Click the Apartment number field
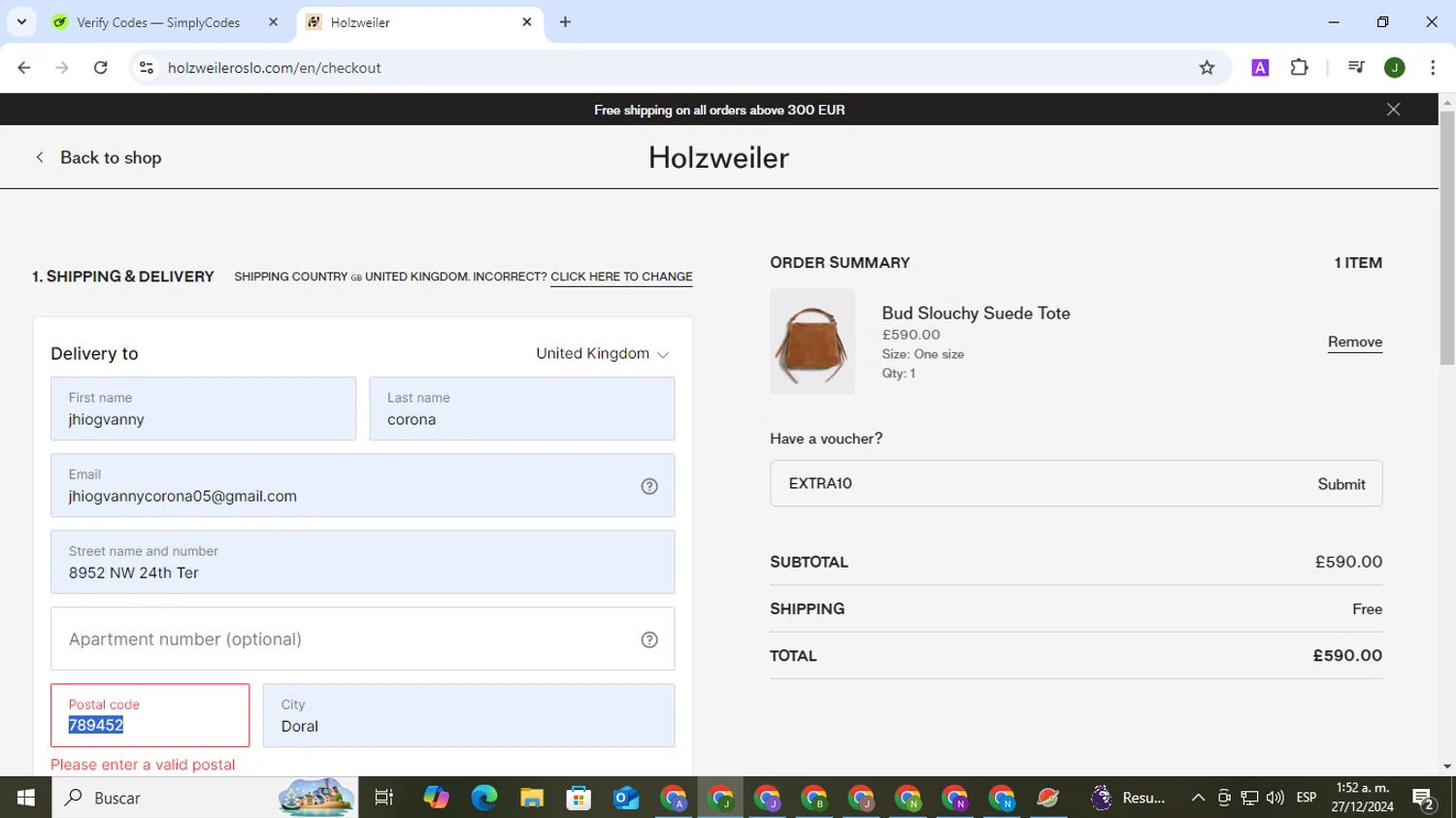 (362, 638)
